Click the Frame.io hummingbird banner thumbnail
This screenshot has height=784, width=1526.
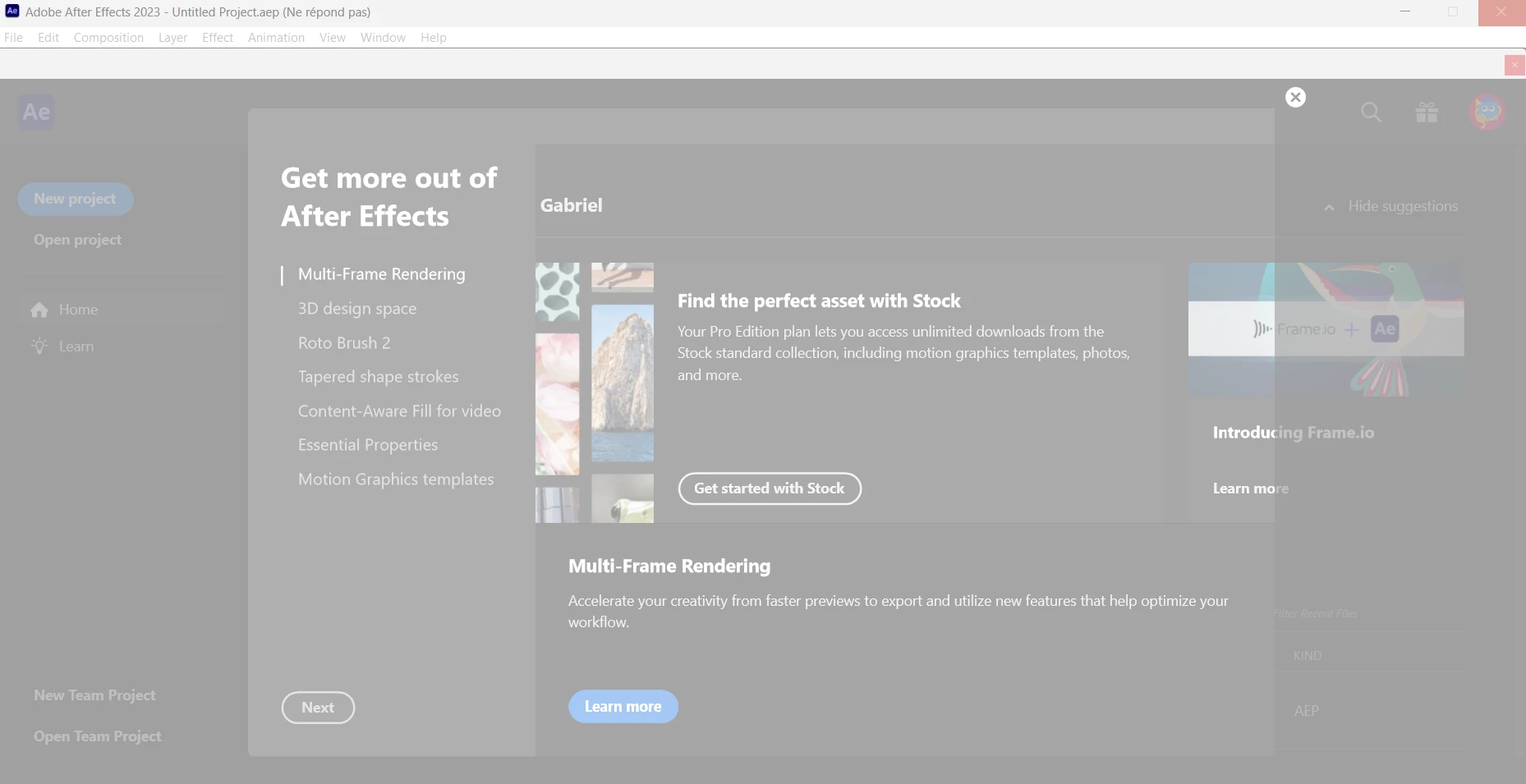[1326, 329]
